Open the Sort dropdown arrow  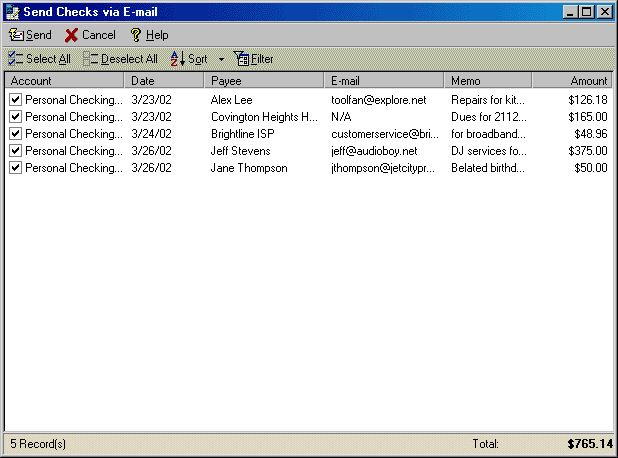(x=222, y=59)
